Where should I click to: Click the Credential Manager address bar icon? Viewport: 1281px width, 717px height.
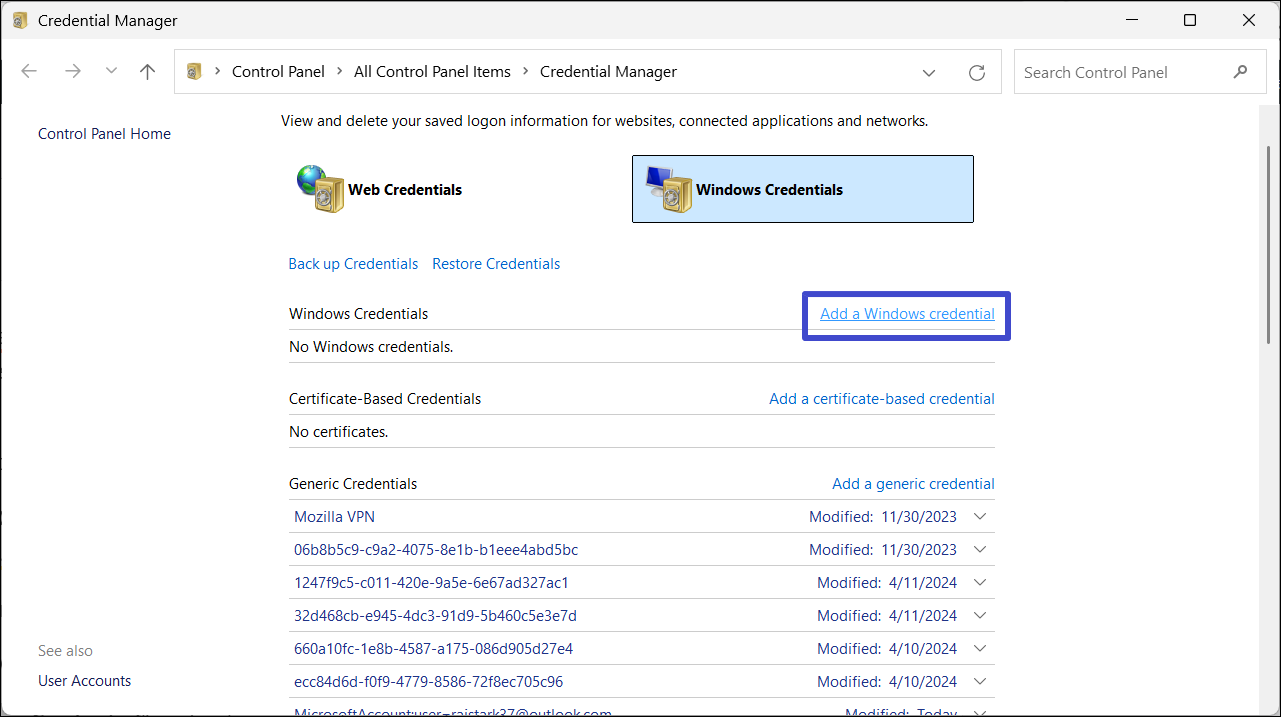pos(196,72)
